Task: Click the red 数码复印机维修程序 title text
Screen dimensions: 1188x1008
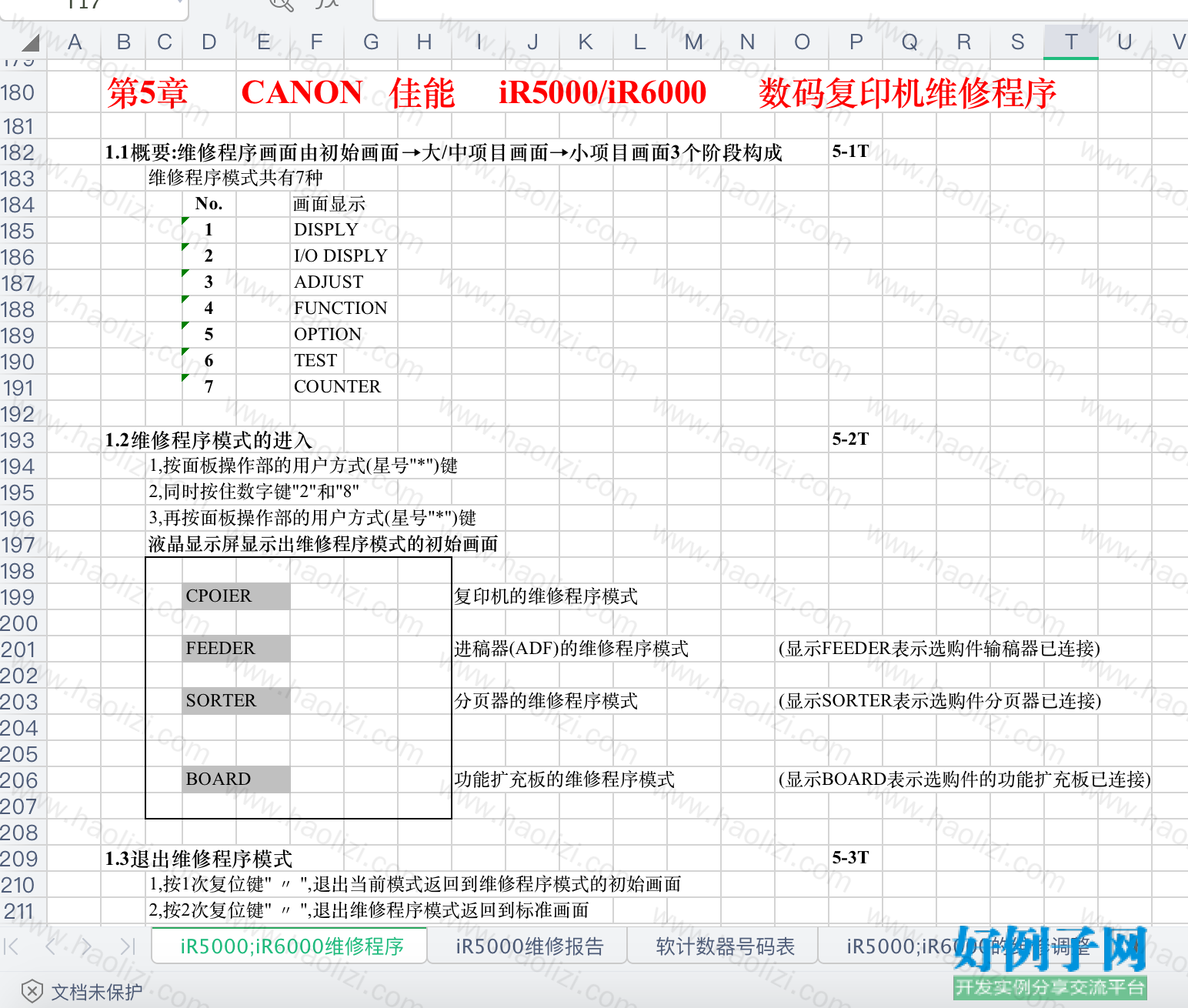Action: (x=907, y=93)
